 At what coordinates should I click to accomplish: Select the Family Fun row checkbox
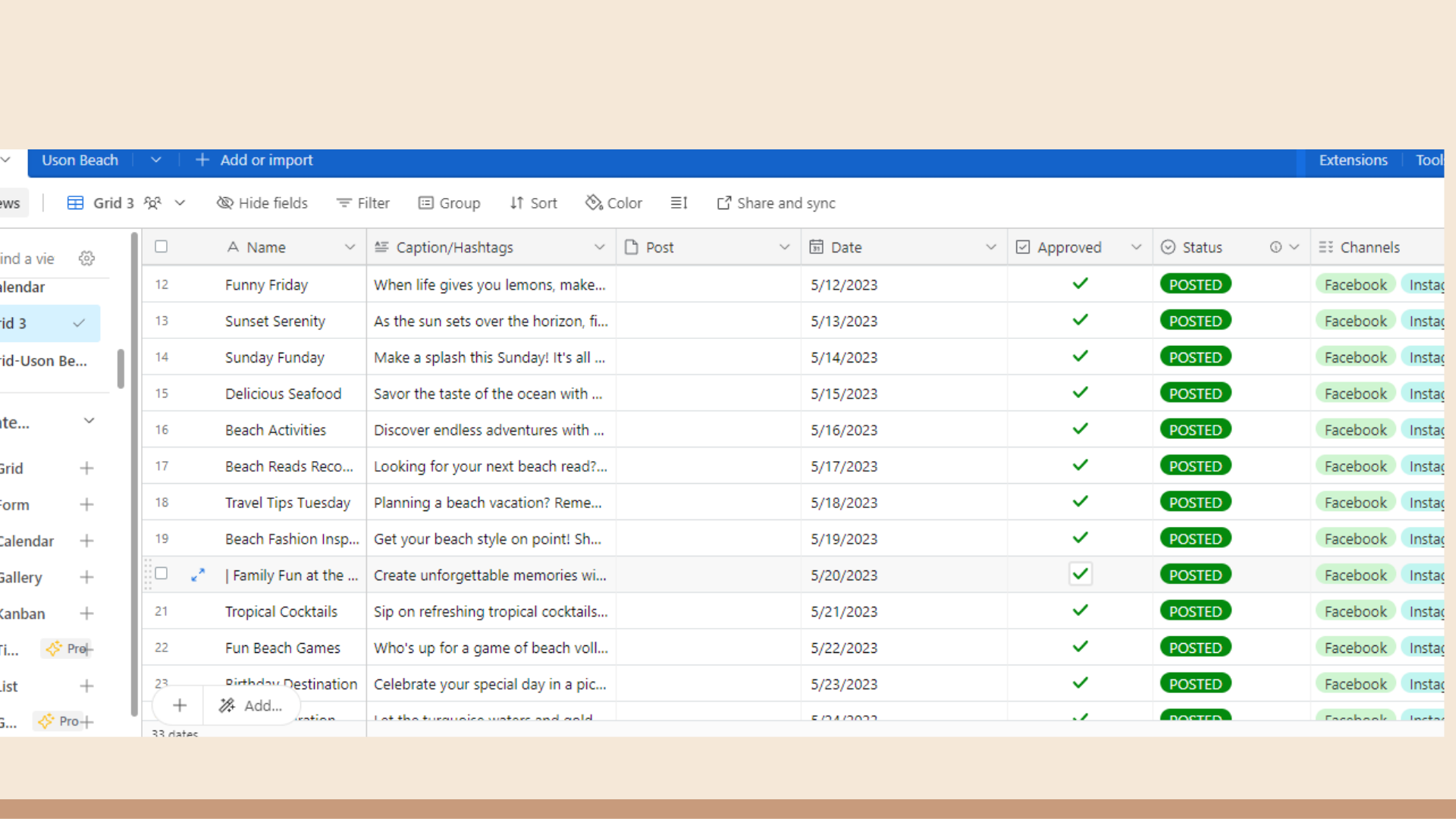coord(161,574)
